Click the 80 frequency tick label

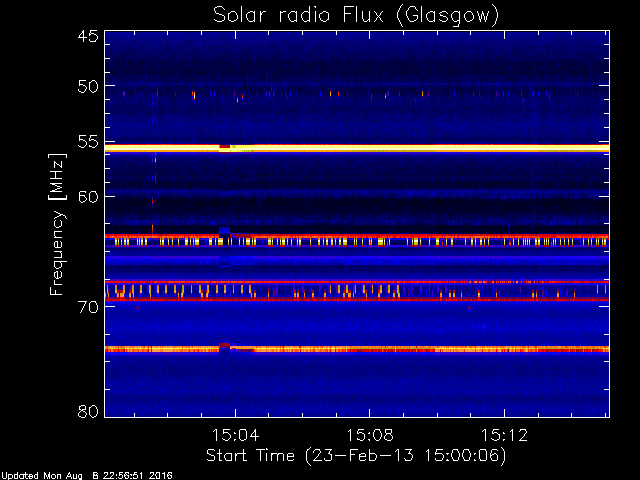click(88, 411)
